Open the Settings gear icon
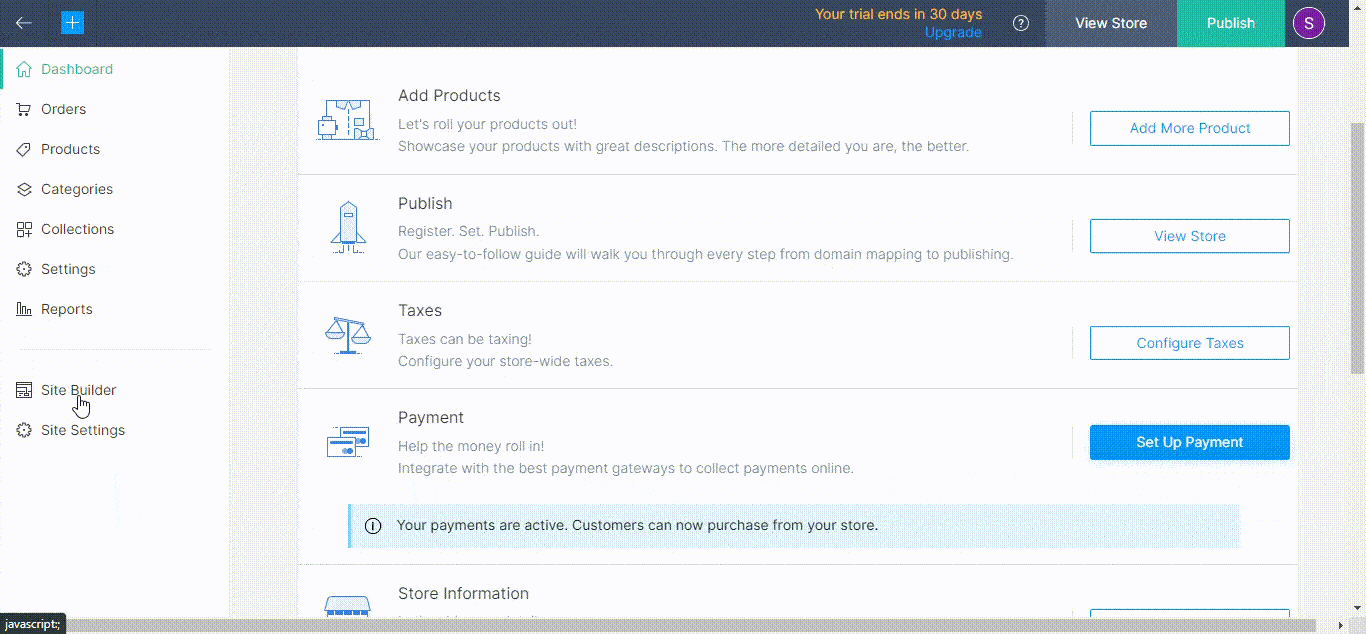1366x634 pixels. click(24, 269)
